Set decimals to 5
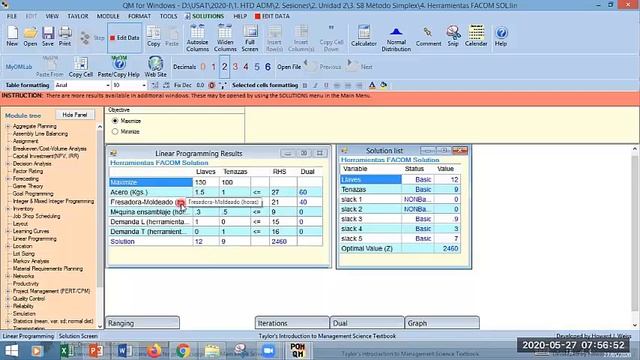The image size is (640, 360). pyautogui.click(x=257, y=67)
